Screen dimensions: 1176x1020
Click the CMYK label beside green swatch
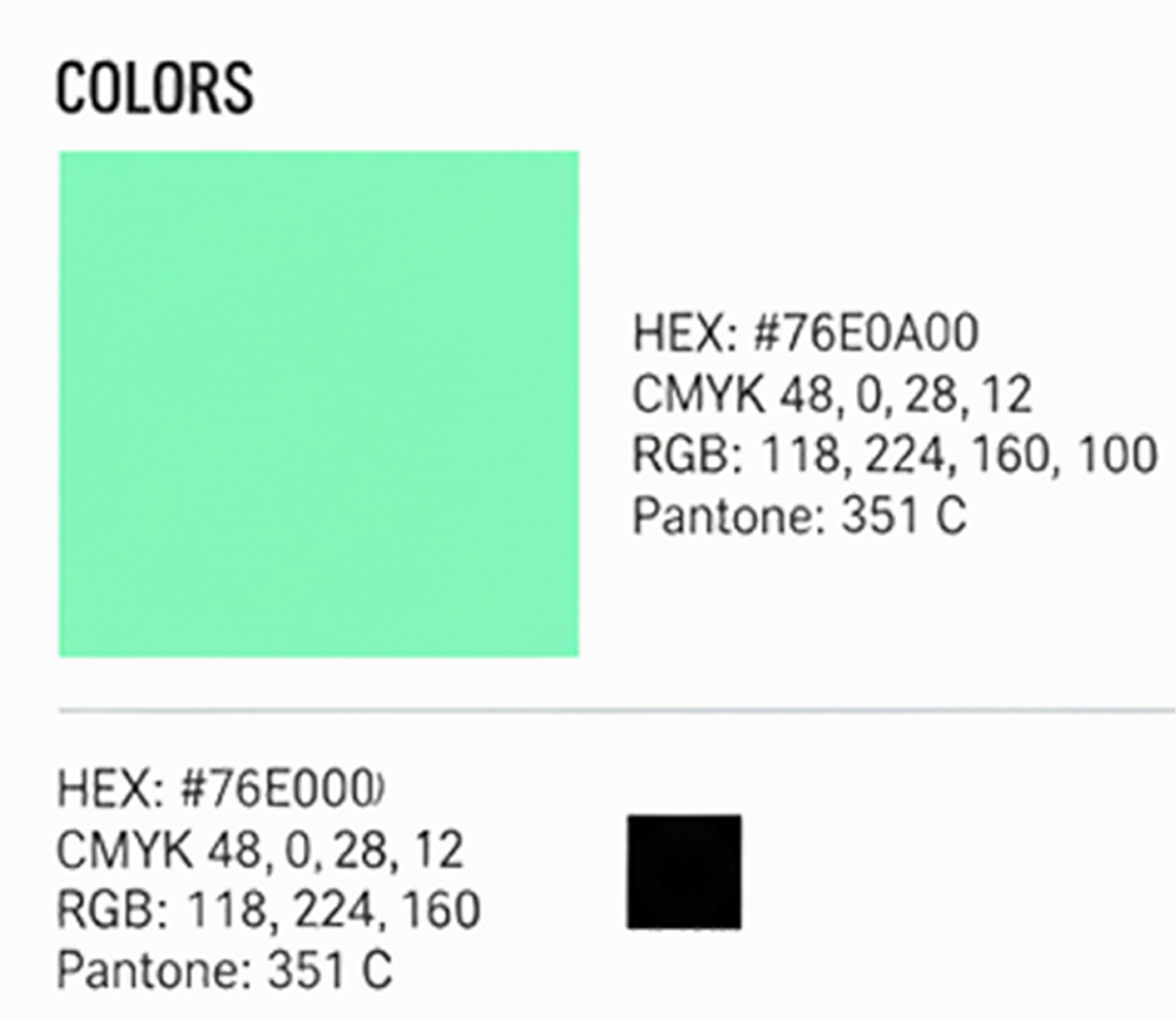click(699, 394)
